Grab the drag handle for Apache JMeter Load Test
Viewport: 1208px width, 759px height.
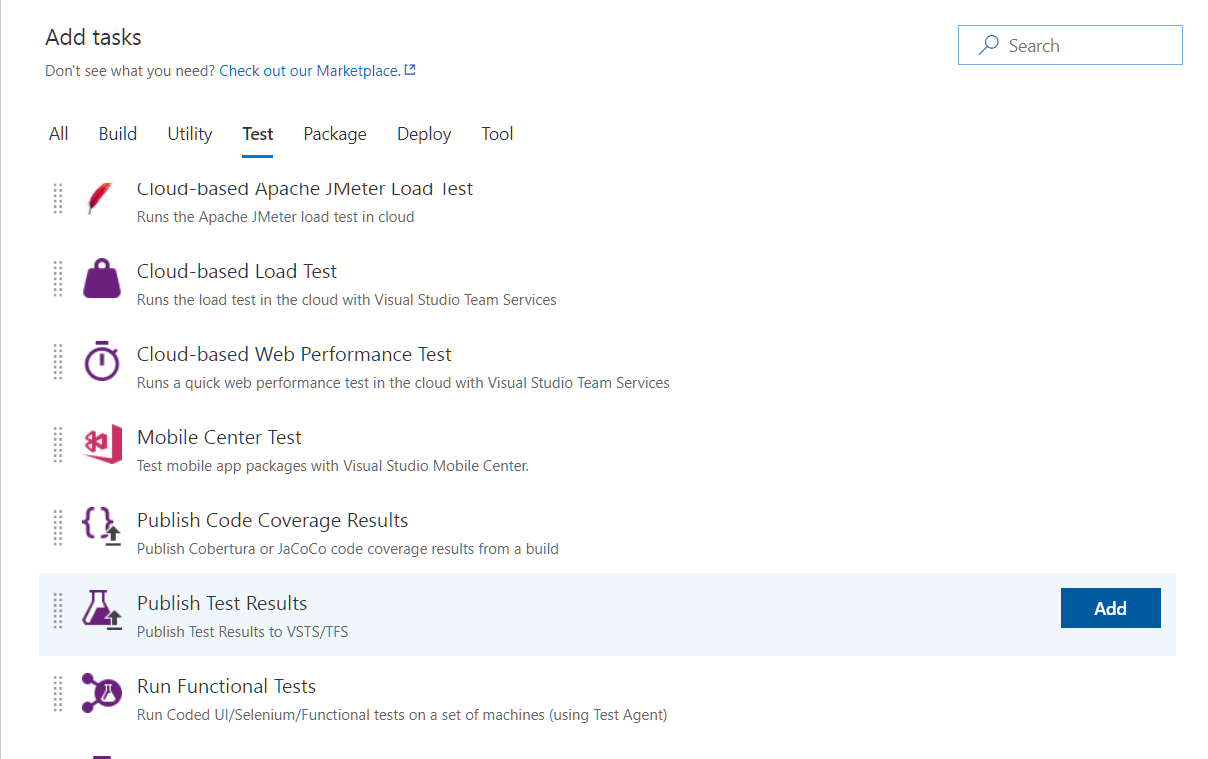[58, 198]
